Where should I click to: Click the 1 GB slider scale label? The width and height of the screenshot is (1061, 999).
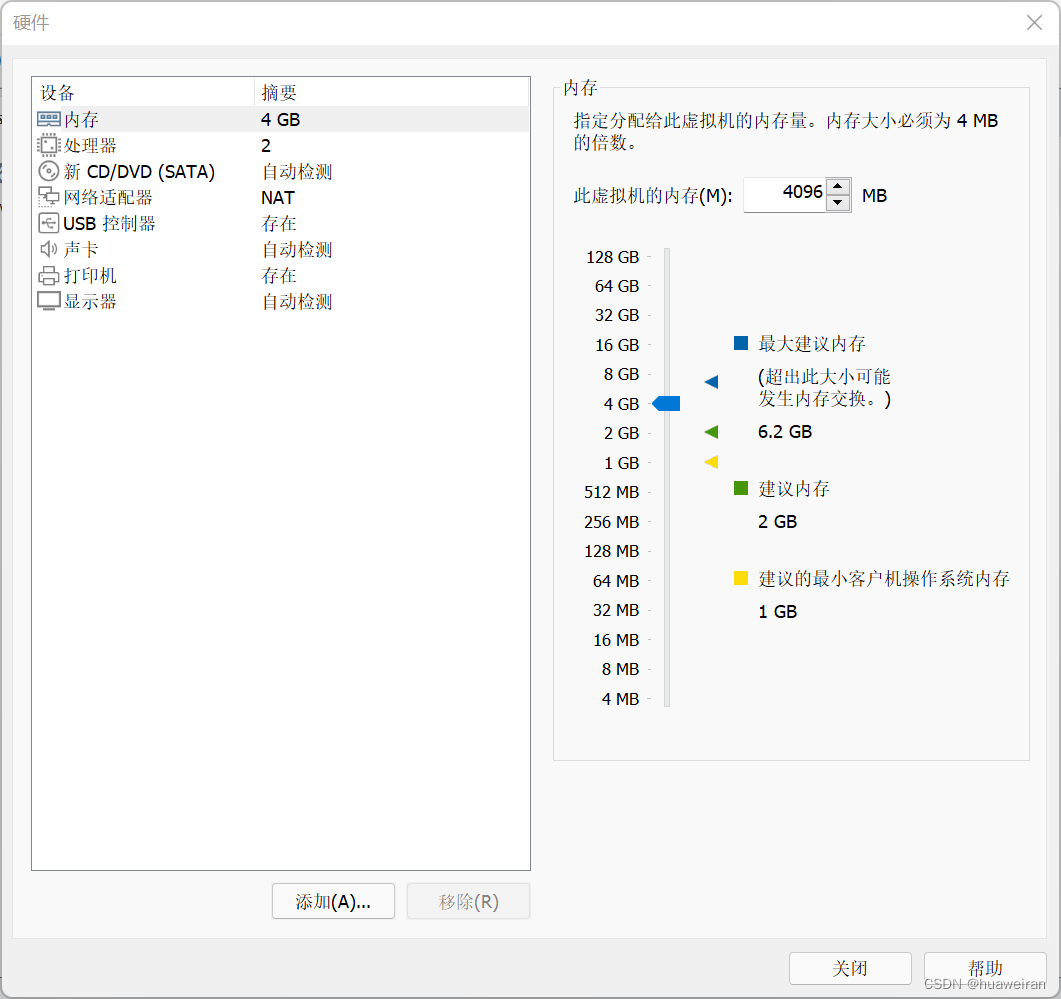[x=621, y=463]
